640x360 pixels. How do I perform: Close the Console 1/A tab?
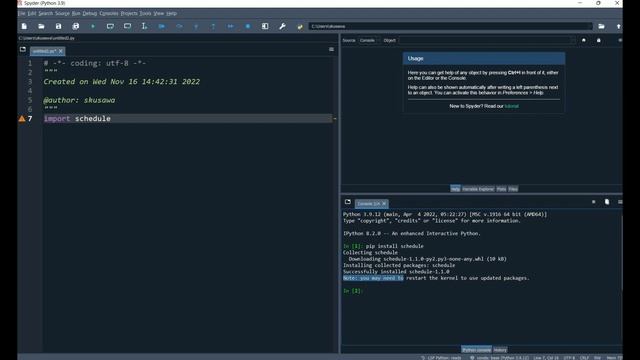pos(384,203)
